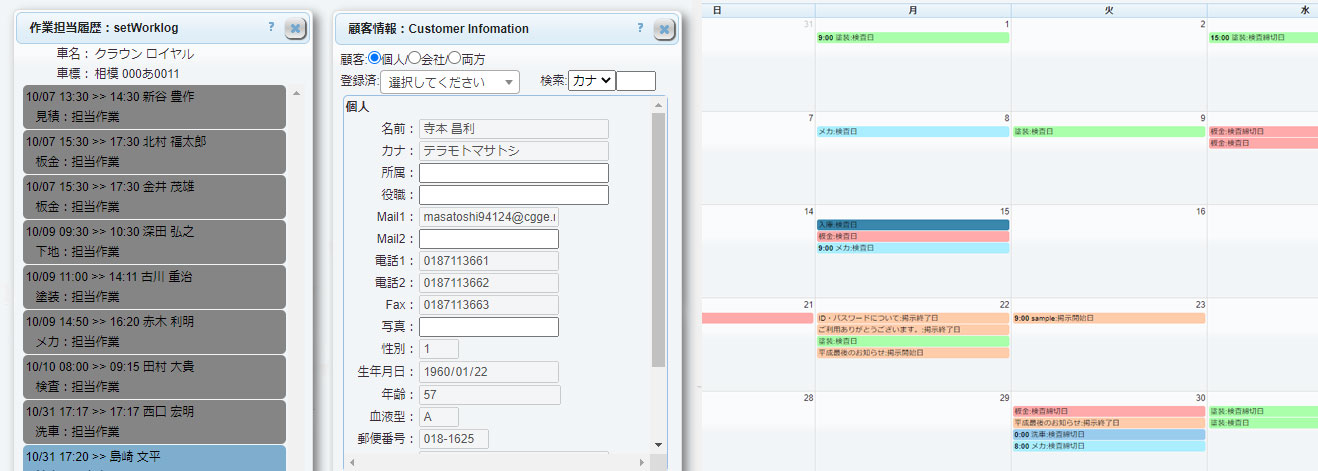The height and width of the screenshot is (471, 1318).
Task: Choose the 会社 customer type option
Action: 414,59
